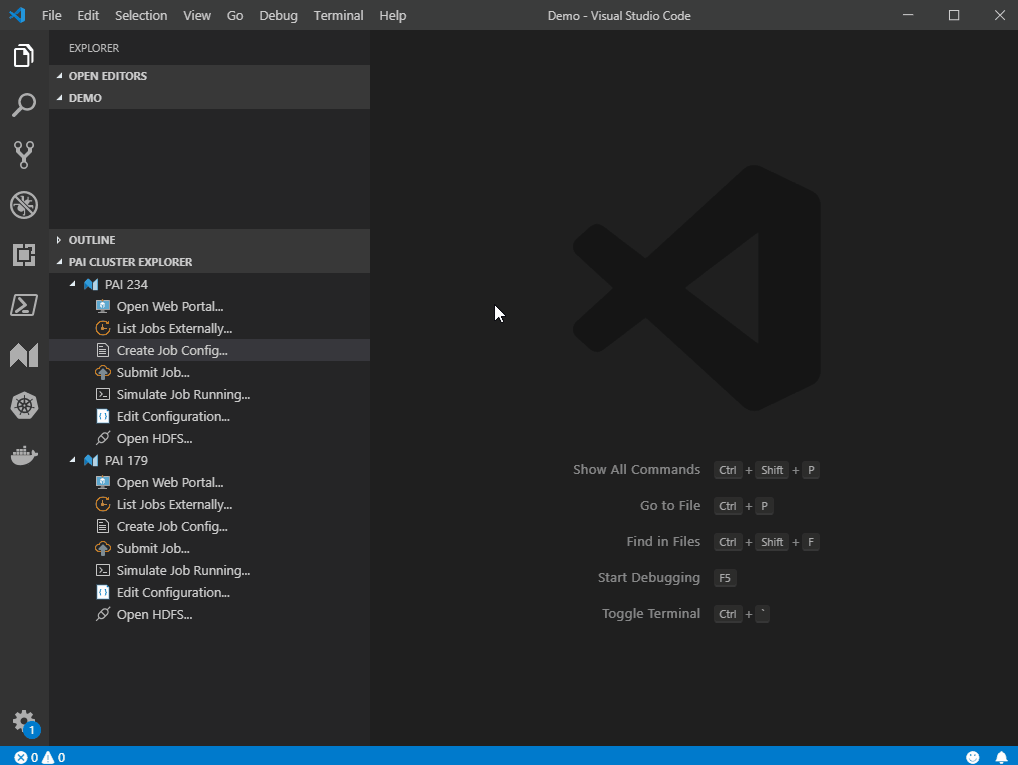Expand the Outline section
This screenshot has width=1018, height=765.
click(59, 240)
